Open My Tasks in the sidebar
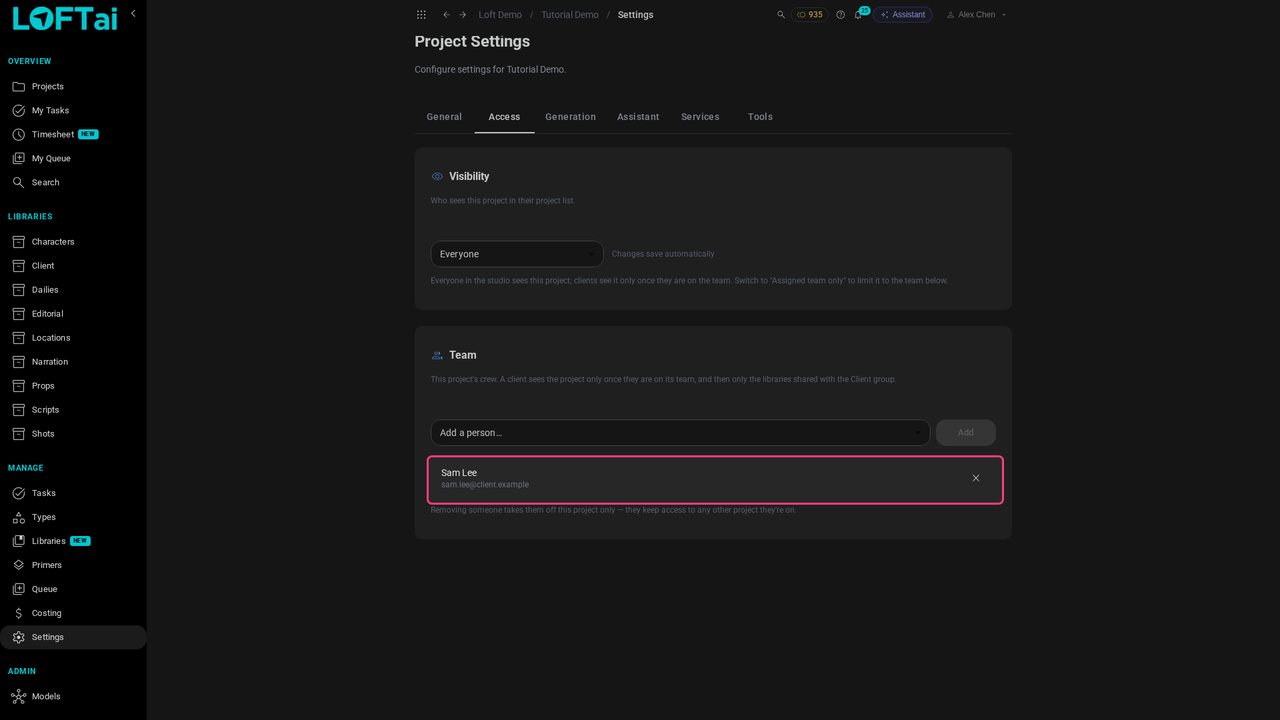The image size is (1280, 720). [x=73, y=111]
